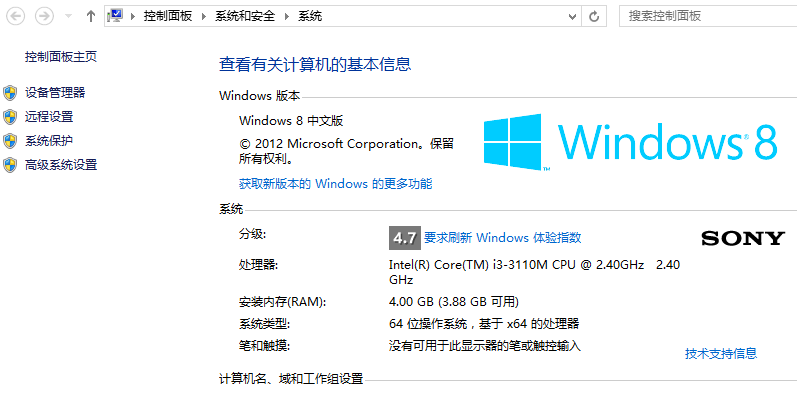Expand arrow after 系统和安全 breadcrumb
Viewport: 797px width, 395px height.
(287, 16)
